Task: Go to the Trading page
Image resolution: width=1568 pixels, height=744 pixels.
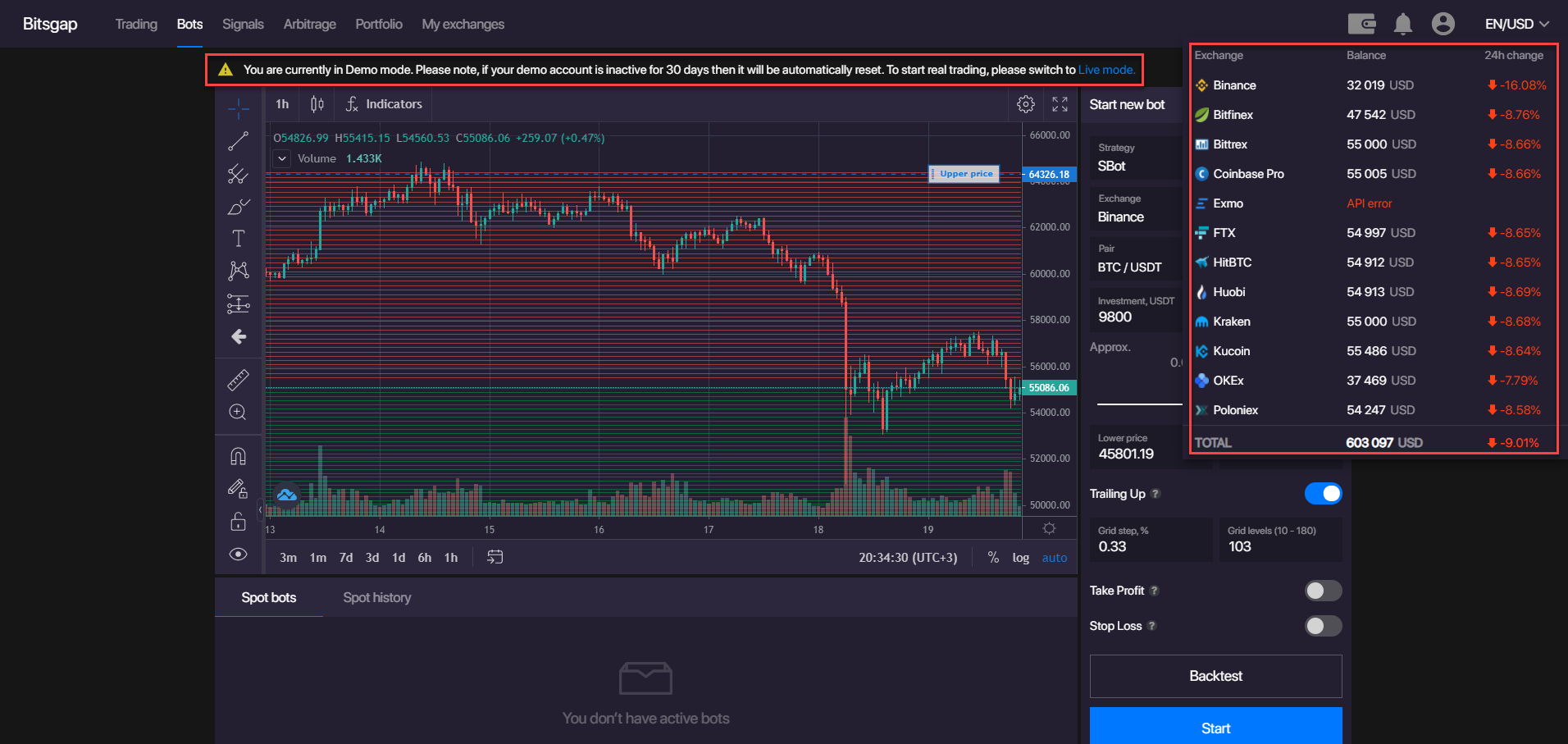Action: tap(136, 24)
